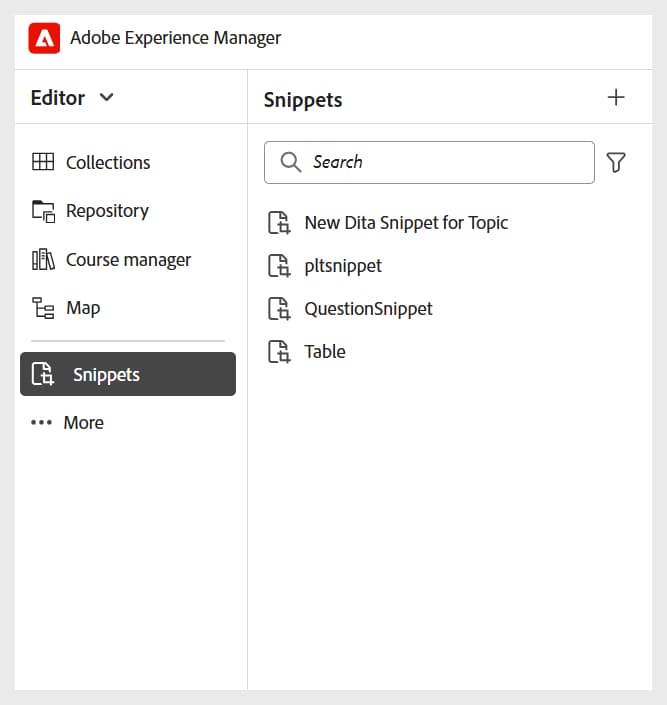Click the Adobe logo icon
Screen dimensions: 667x705
(44, 39)
